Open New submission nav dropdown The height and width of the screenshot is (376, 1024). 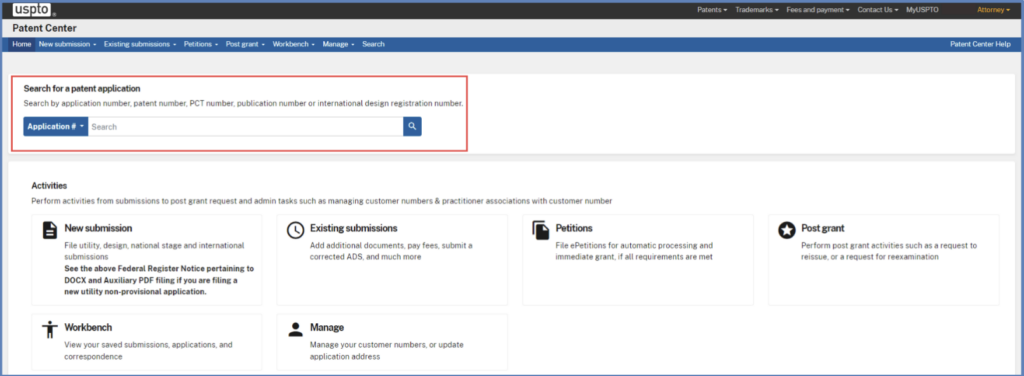67,44
